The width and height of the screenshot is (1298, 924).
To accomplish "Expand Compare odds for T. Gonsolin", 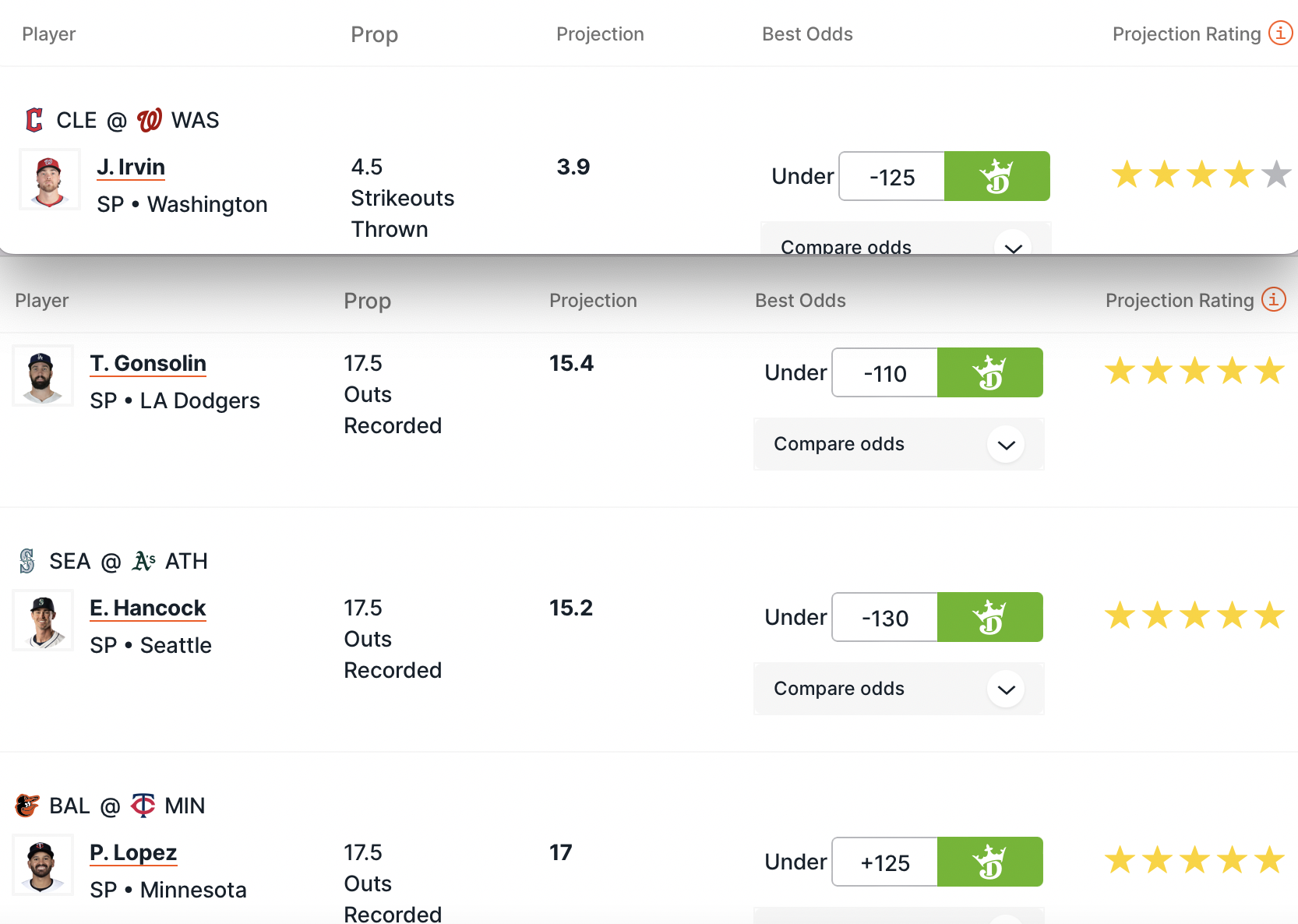I will tap(1006, 445).
